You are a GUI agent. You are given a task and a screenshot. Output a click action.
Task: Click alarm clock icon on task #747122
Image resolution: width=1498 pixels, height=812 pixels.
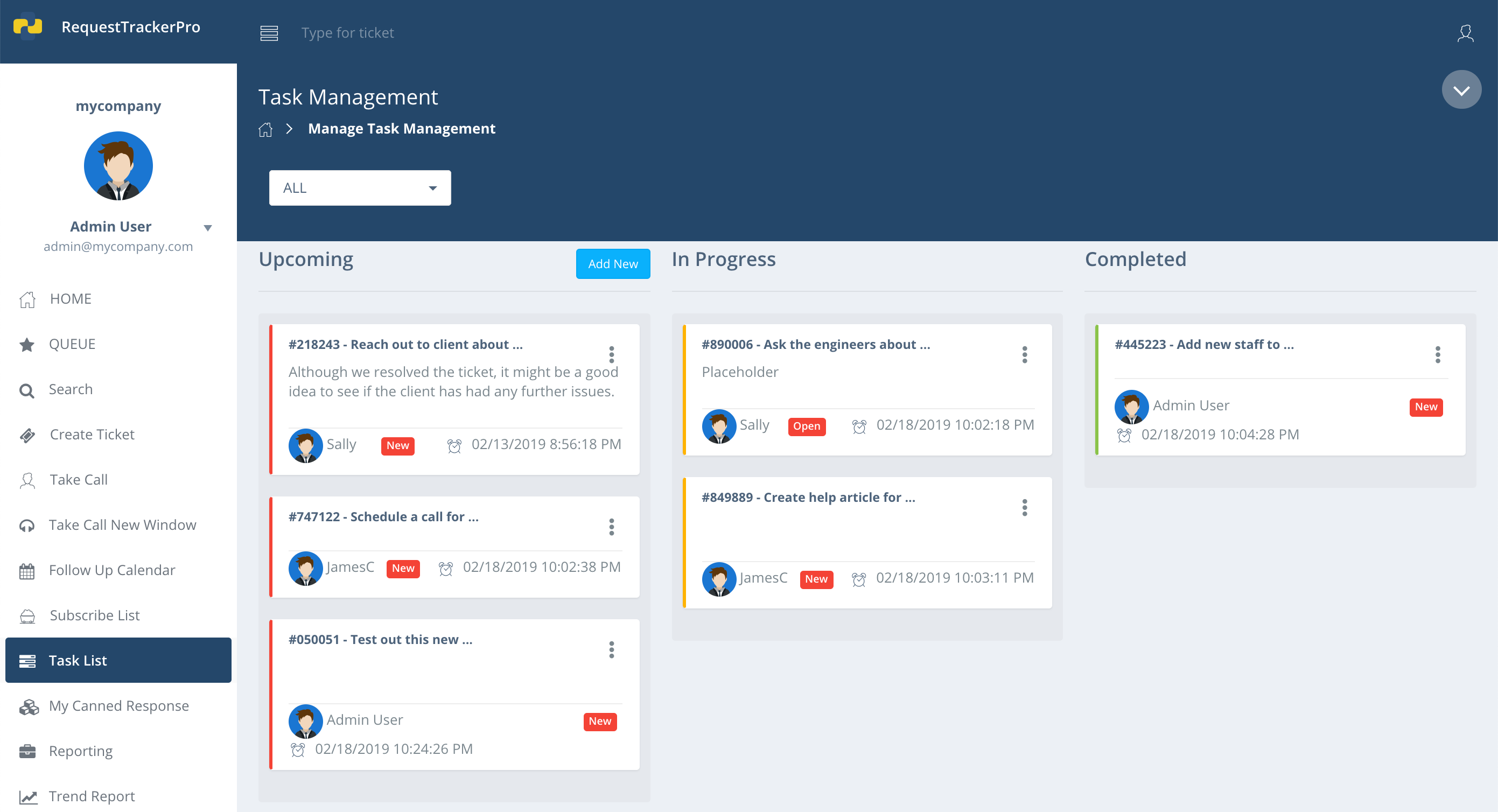point(445,568)
